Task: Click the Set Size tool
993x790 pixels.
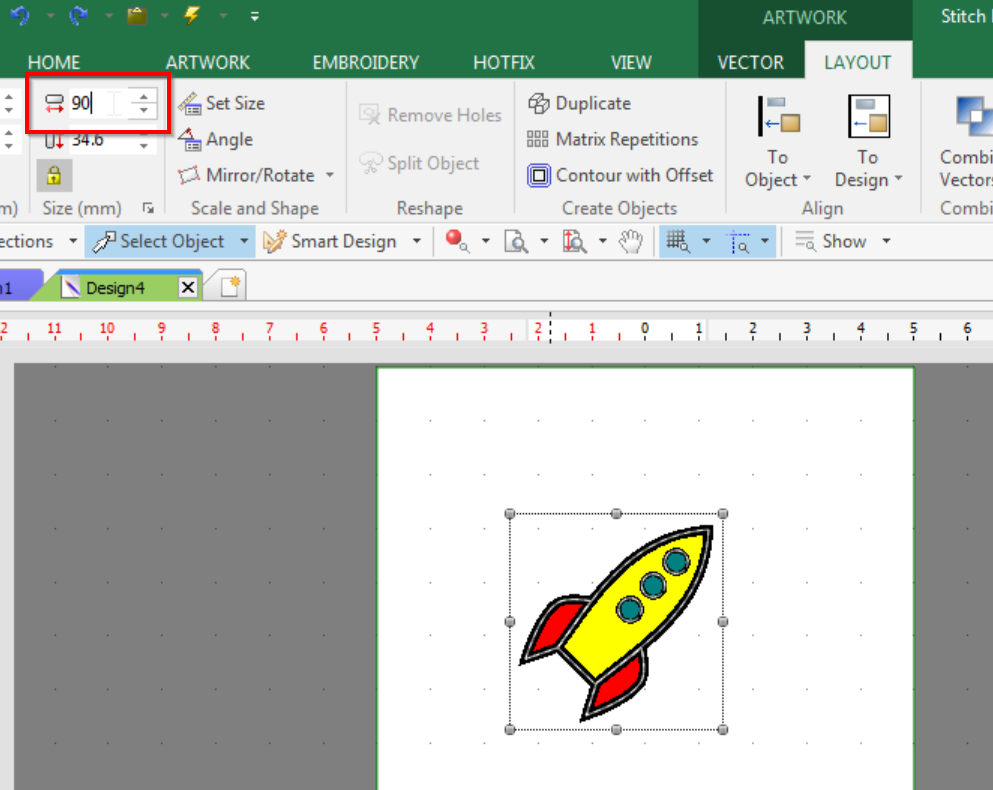Action: [222, 103]
